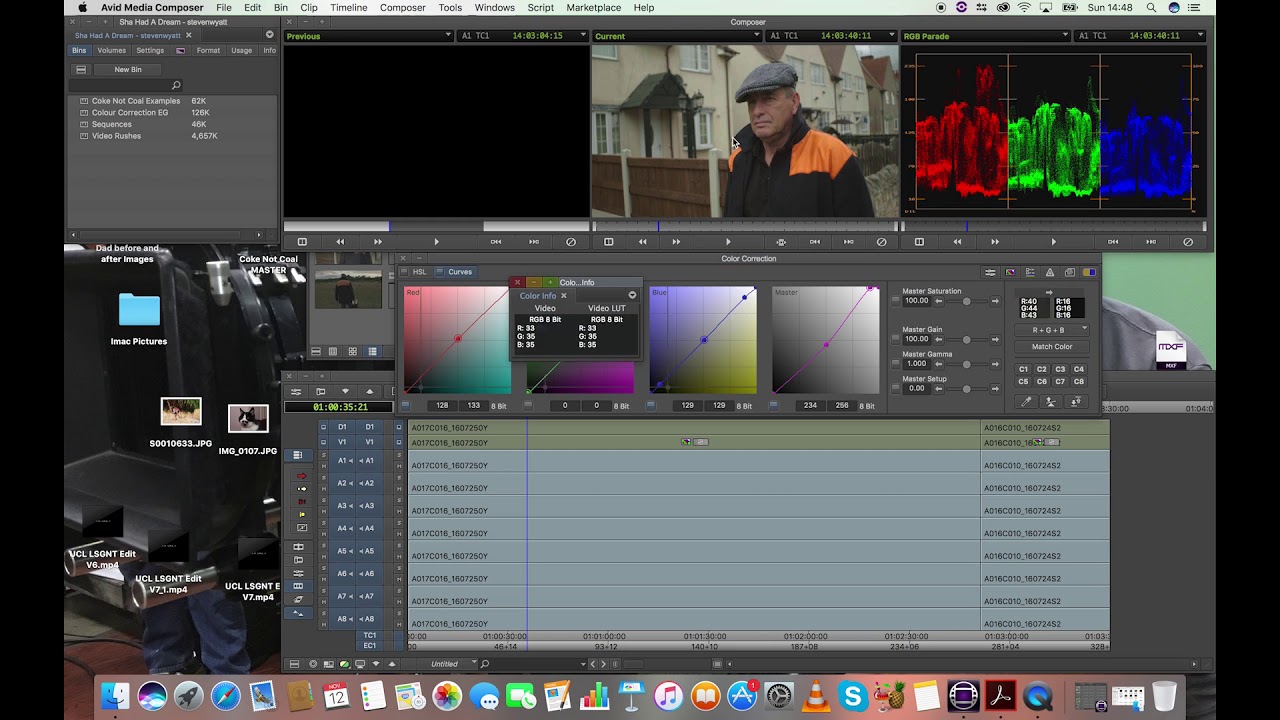Select the A1 record track button
The image size is (1280, 720).
[369, 461]
